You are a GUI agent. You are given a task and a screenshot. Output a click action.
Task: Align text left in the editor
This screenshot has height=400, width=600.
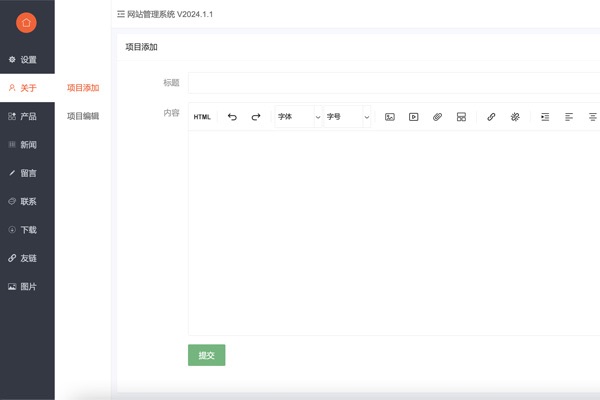click(569, 117)
